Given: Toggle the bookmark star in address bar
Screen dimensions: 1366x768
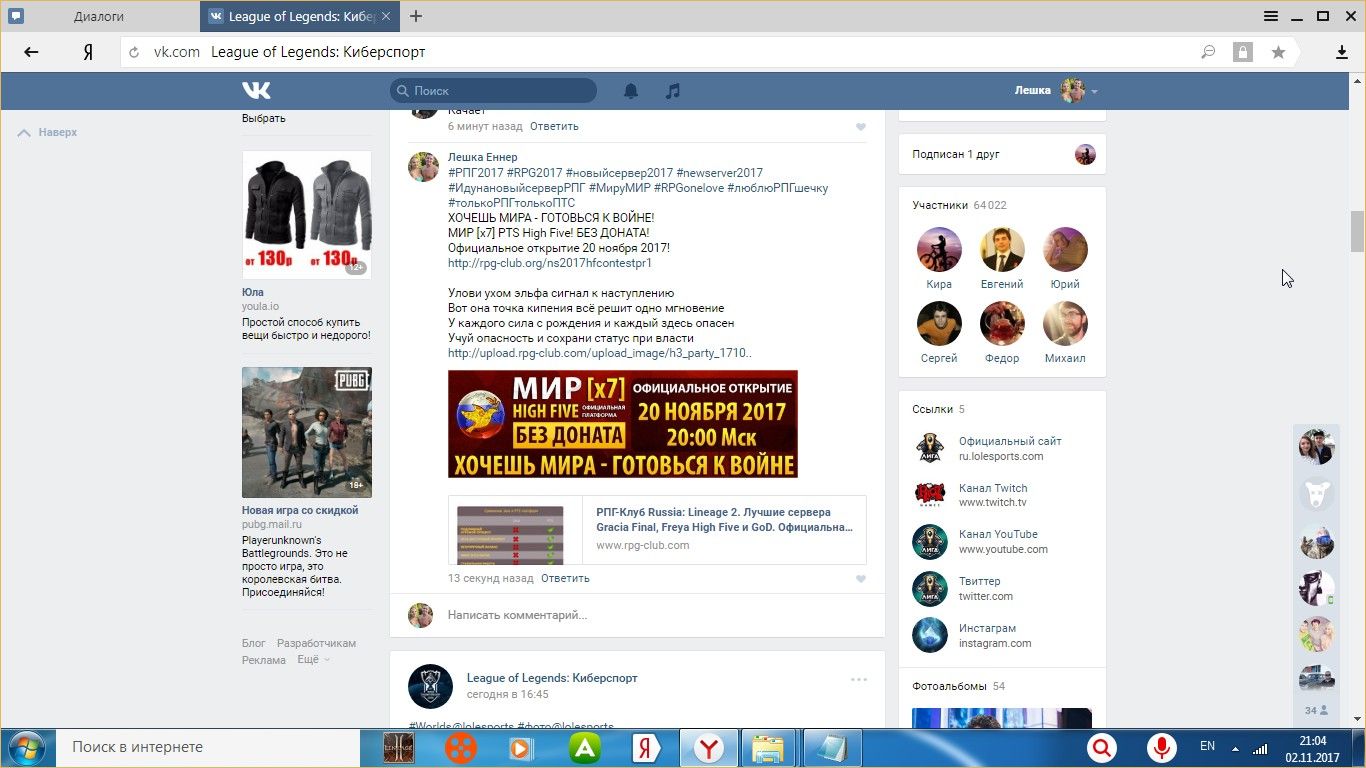Looking at the screenshot, I should point(1278,52).
